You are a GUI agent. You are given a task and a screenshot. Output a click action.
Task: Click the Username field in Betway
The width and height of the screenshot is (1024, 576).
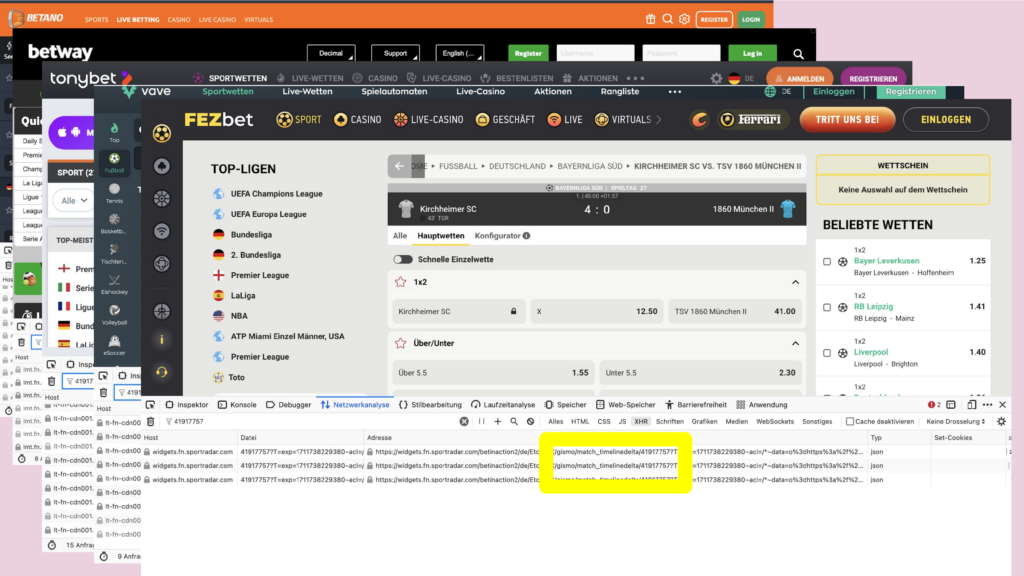[x=595, y=54]
